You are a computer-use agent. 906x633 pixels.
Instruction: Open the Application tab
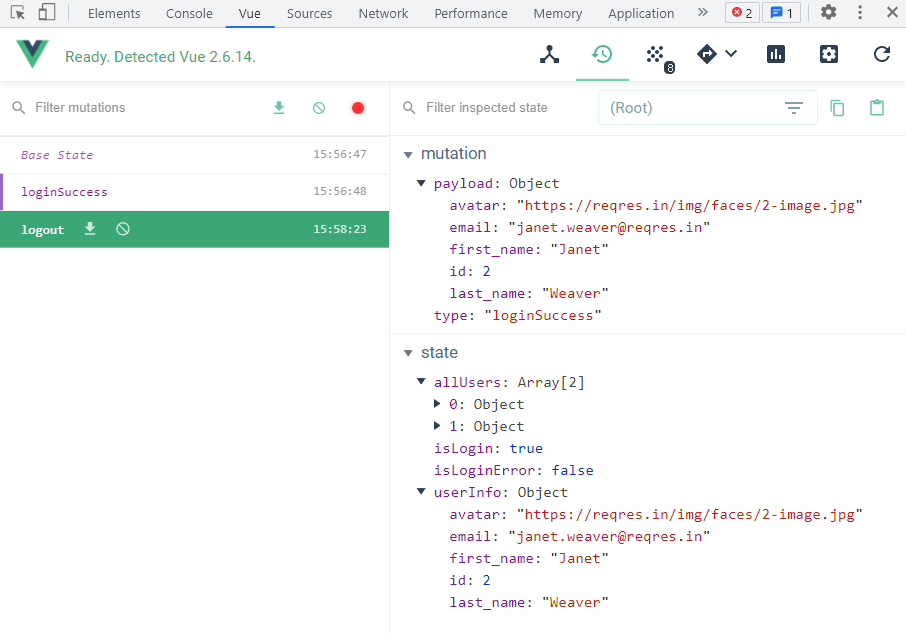[x=641, y=13]
